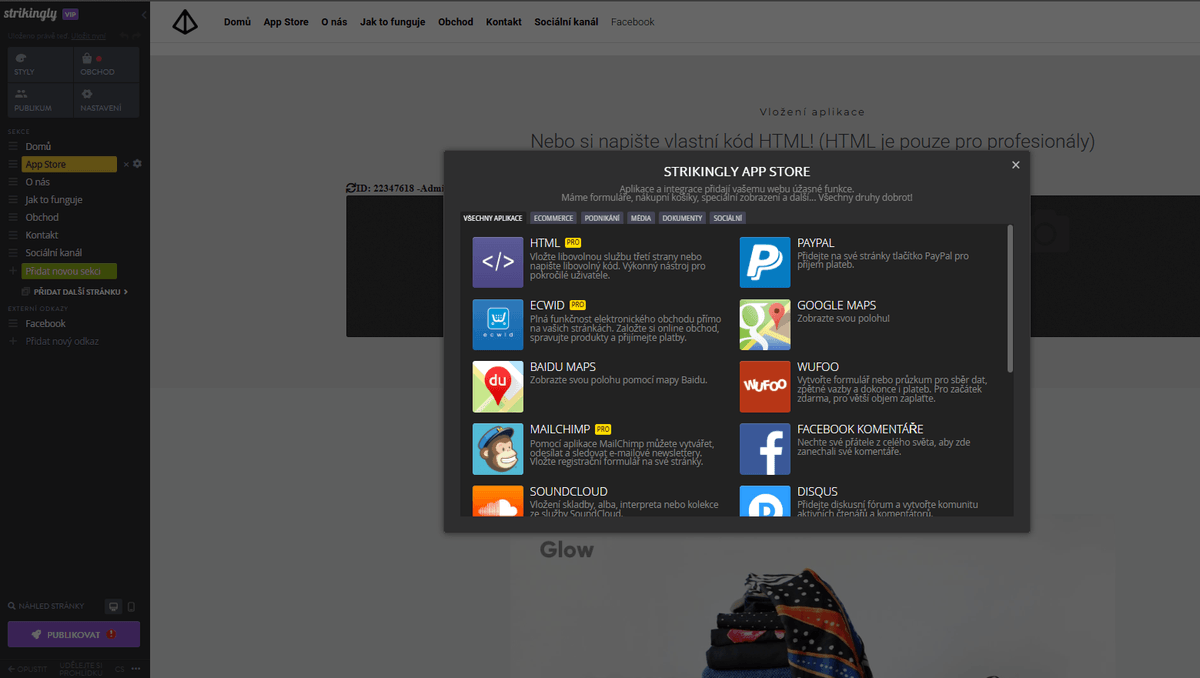The height and width of the screenshot is (678, 1200).
Task: Select O nás section in sidebar
Action: [37, 182]
